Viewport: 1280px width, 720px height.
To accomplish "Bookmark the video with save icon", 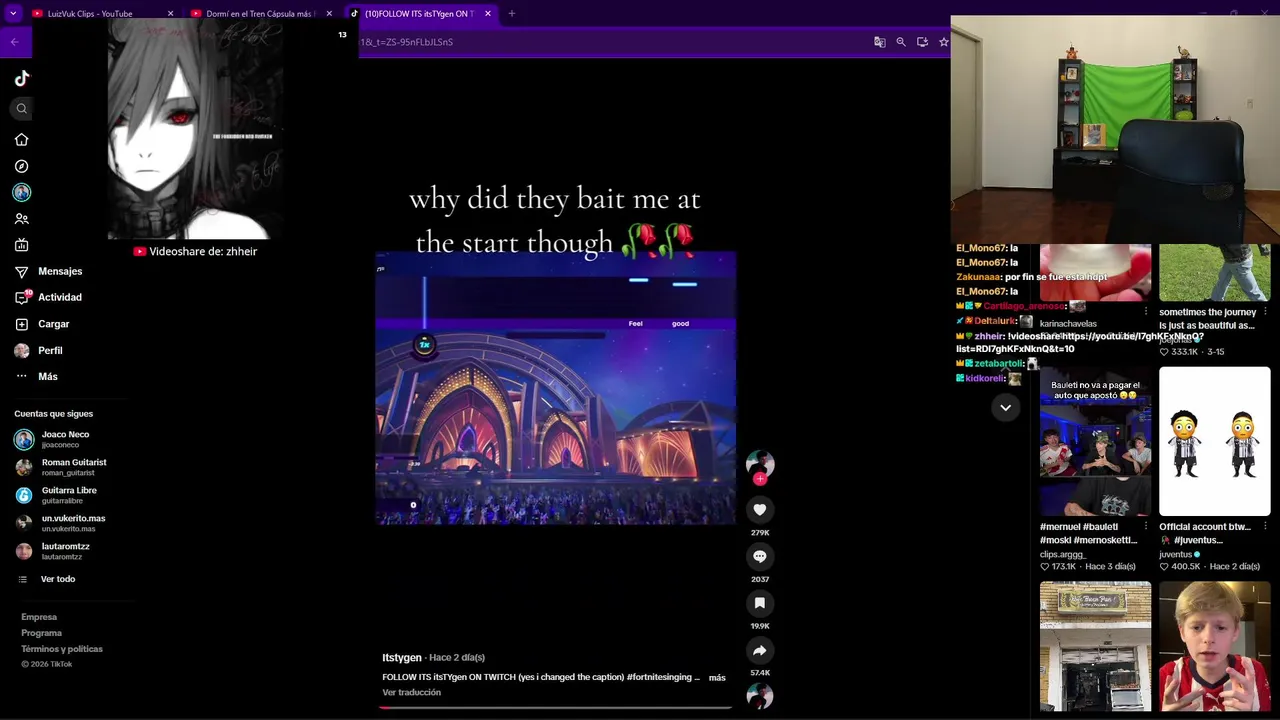I will pyautogui.click(x=760, y=603).
